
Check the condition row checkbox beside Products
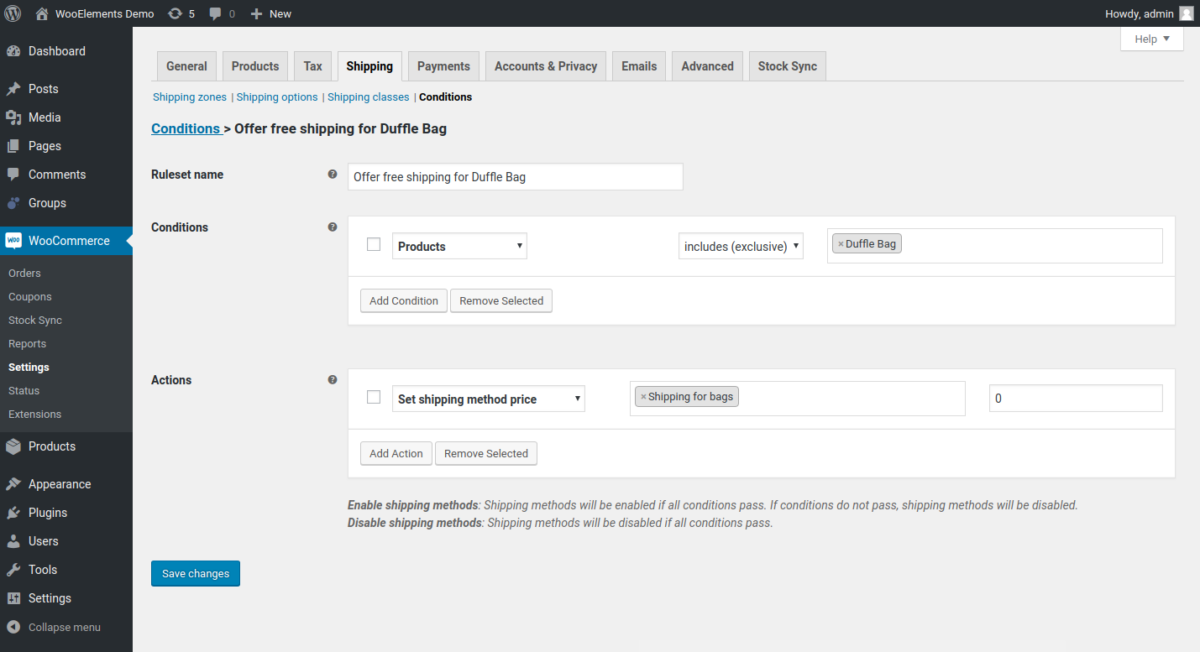pyautogui.click(x=373, y=244)
